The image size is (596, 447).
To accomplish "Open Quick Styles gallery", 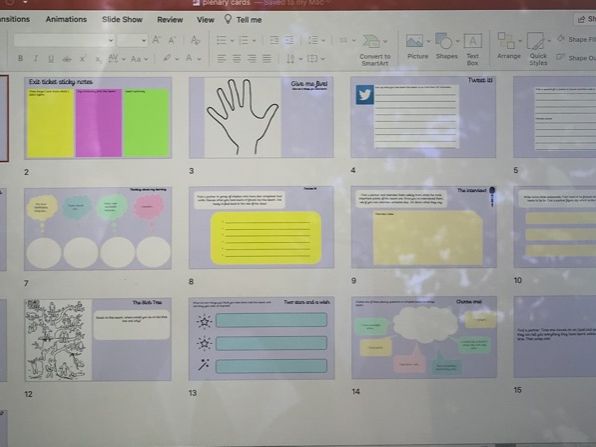I will [x=538, y=49].
